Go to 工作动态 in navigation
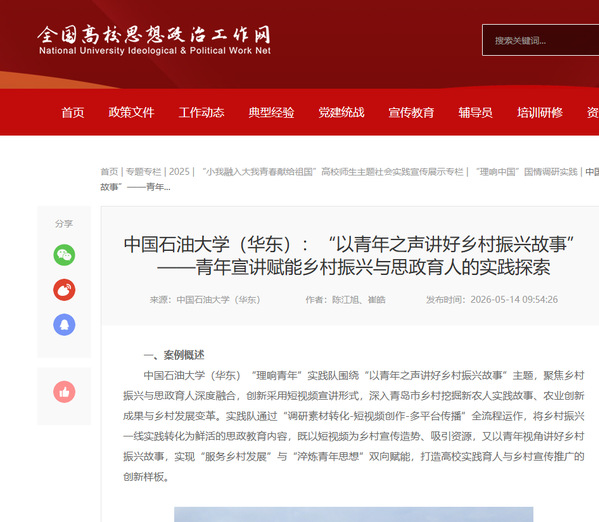This screenshot has width=599, height=522. (x=201, y=112)
